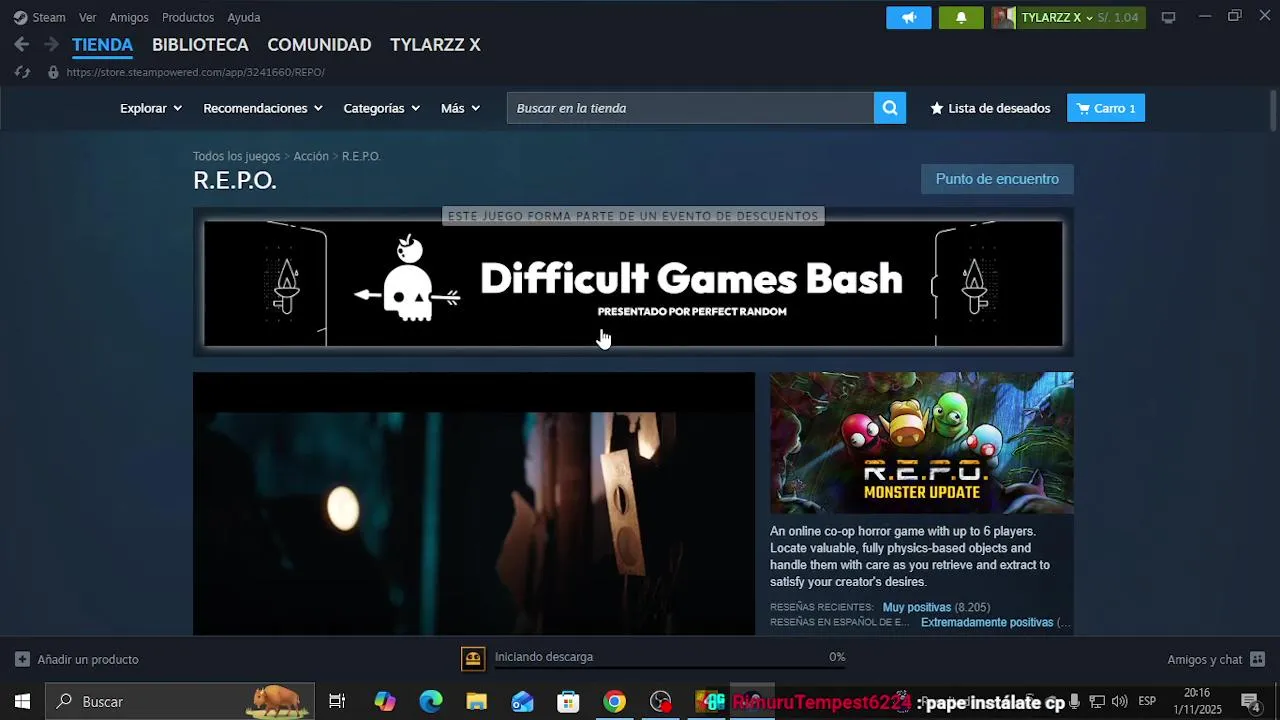Open the notifications bell
The width and height of the screenshot is (1280, 720).
tap(961, 17)
